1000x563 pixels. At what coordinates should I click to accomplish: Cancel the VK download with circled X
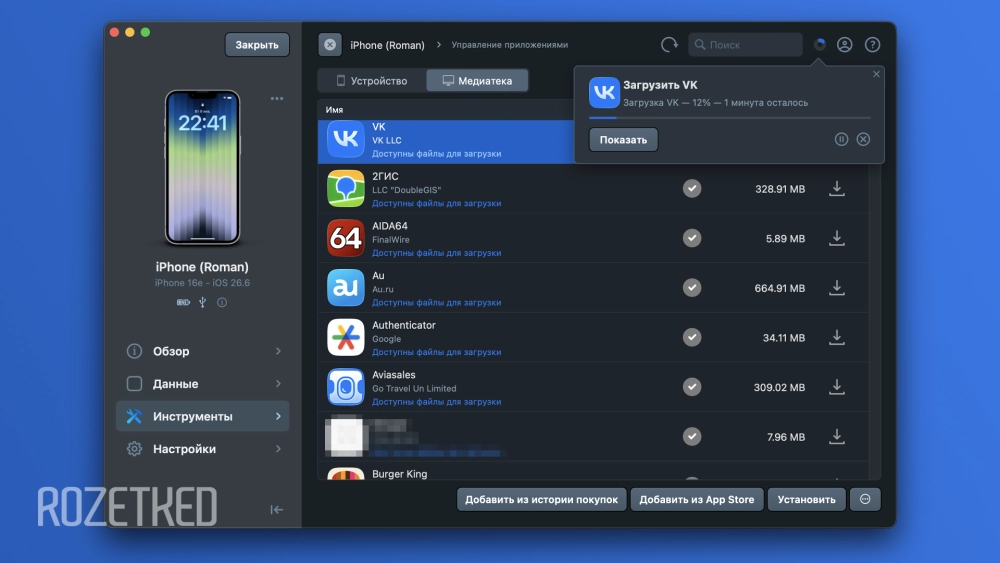(x=863, y=139)
